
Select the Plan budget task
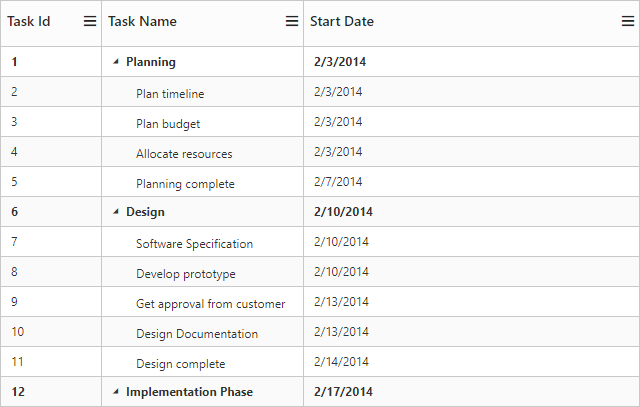[168, 123]
